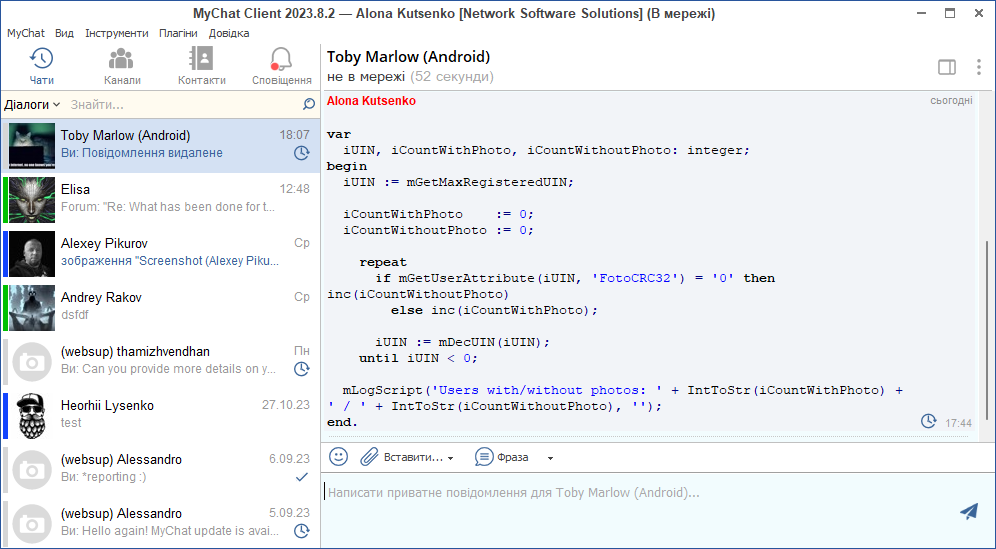Screen dimensions: 996x549
Task: Click Andrey Rakov's avatar thumbnail
Action: coord(32,308)
